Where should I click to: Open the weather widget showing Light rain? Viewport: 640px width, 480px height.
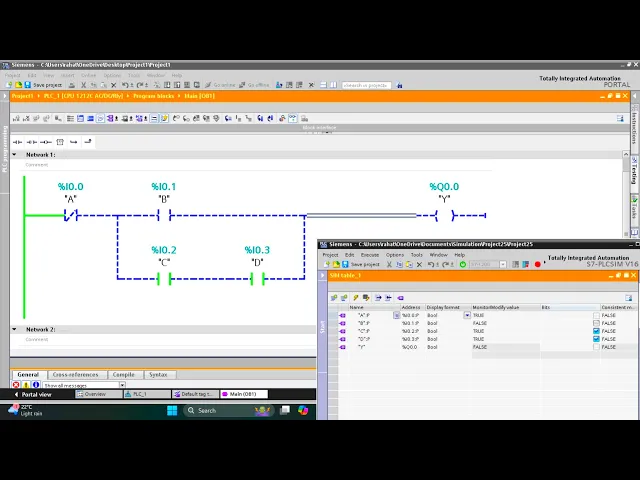coord(25,410)
